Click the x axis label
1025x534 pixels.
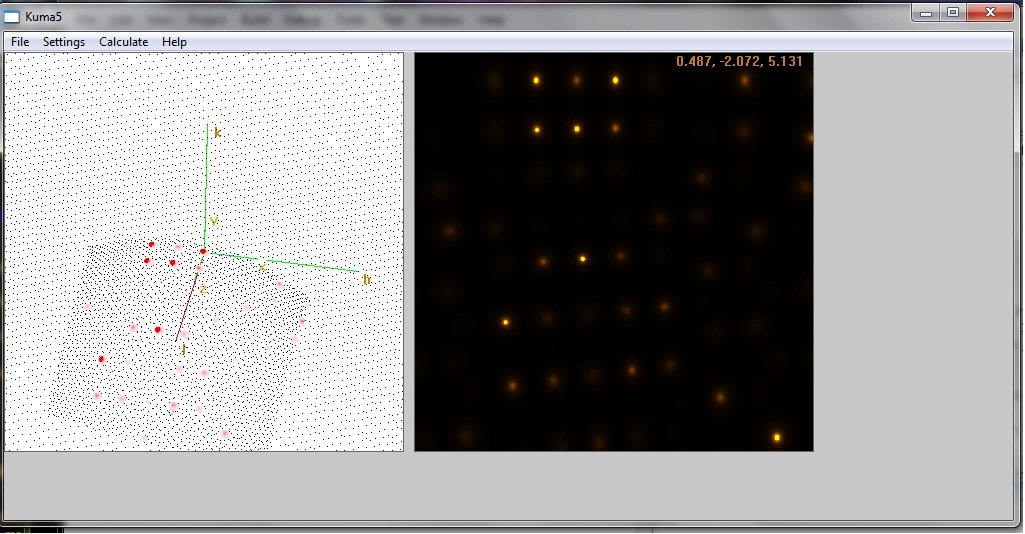(x=261, y=266)
